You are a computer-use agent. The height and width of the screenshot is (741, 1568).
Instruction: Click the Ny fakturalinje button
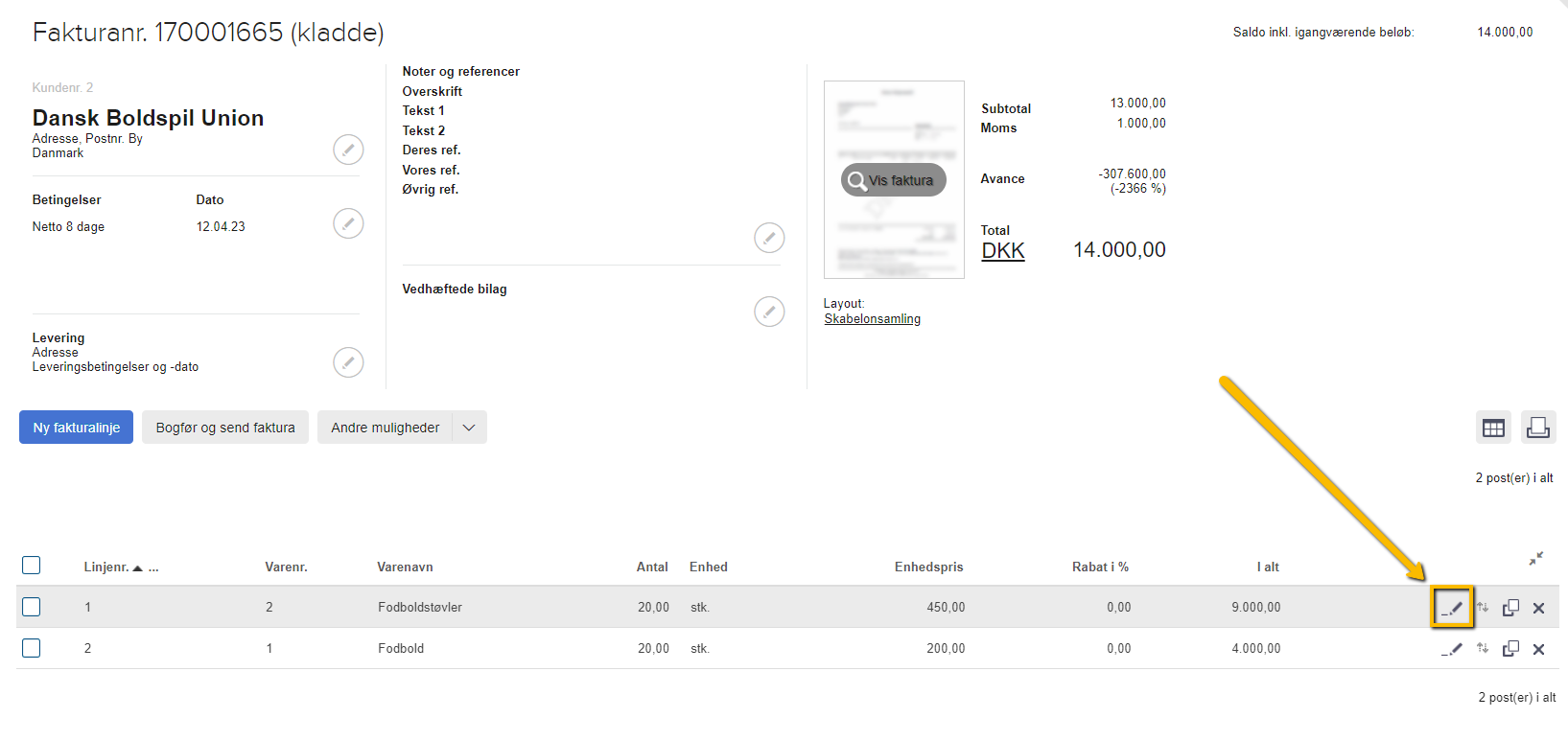point(77,428)
